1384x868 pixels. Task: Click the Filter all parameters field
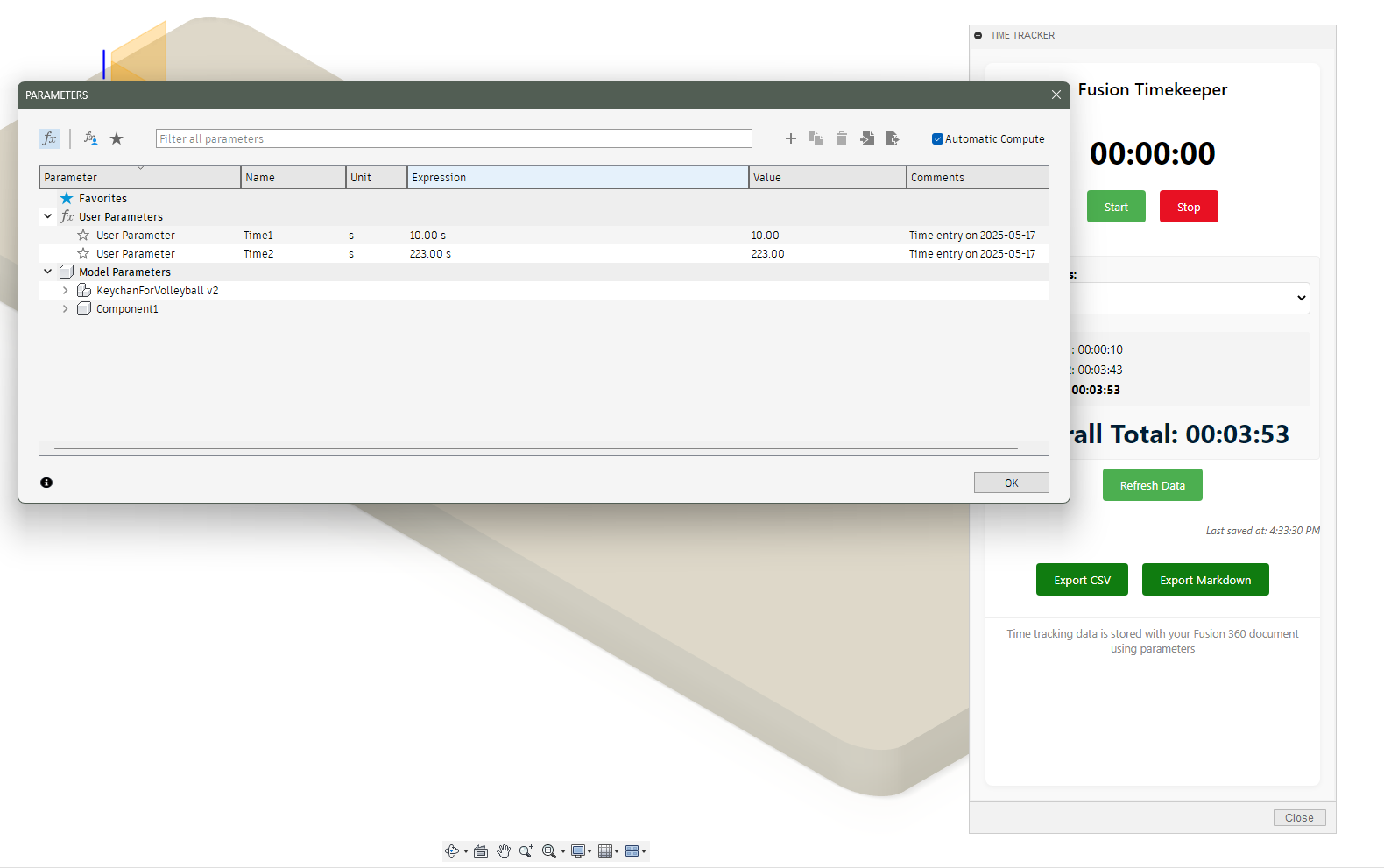tap(454, 138)
